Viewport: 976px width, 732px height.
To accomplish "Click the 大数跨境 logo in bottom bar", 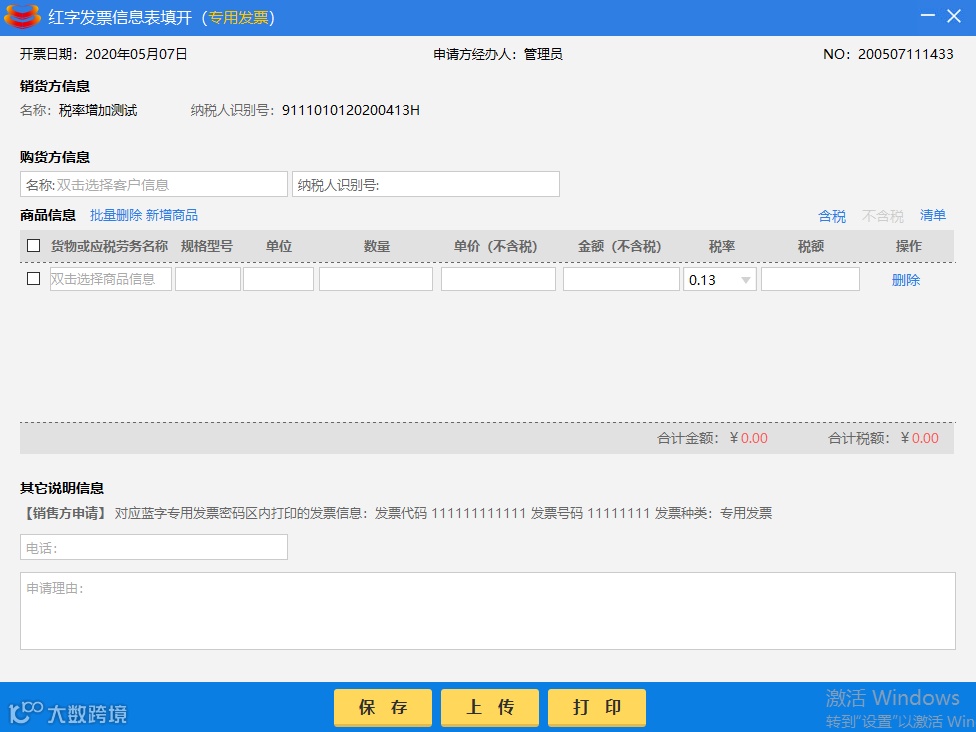I will coord(67,713).
